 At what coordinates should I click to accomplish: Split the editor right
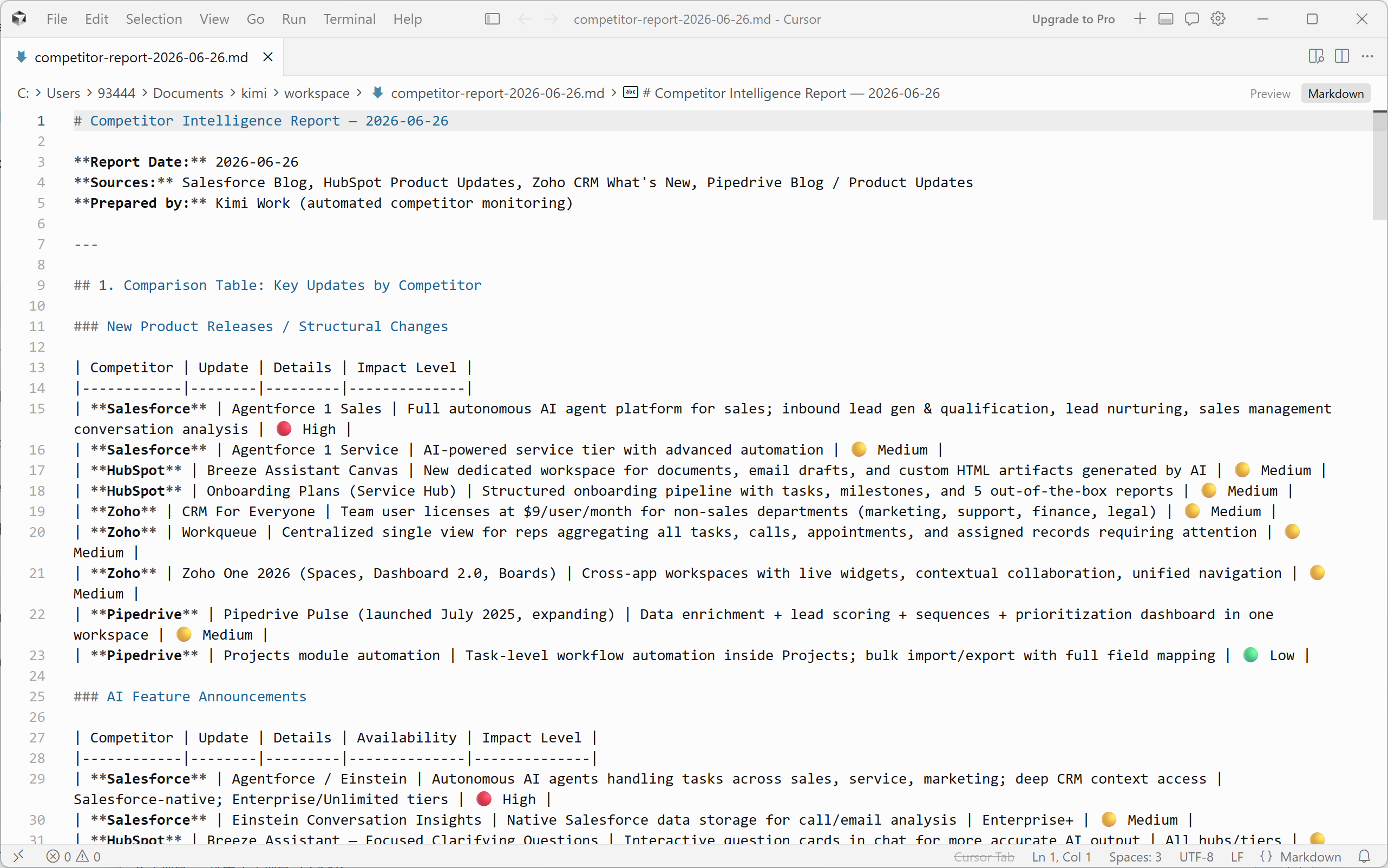(1342, 56)
